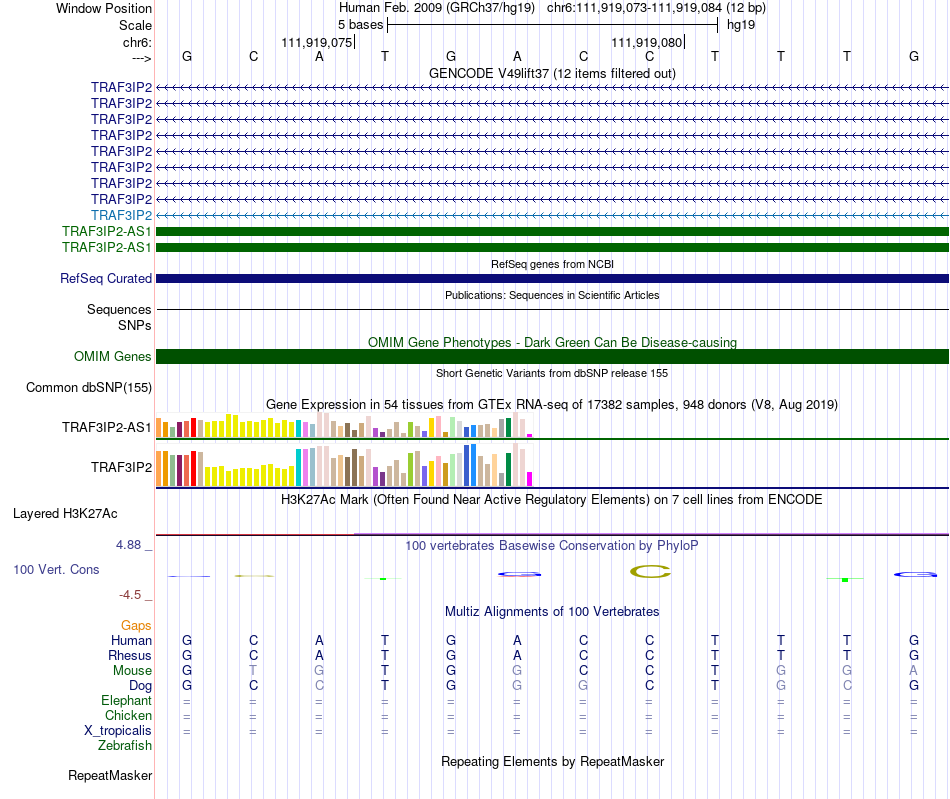Click the Dog species row label
The width and height of the screenshot is (950, 799).
(x=140, y=686)
